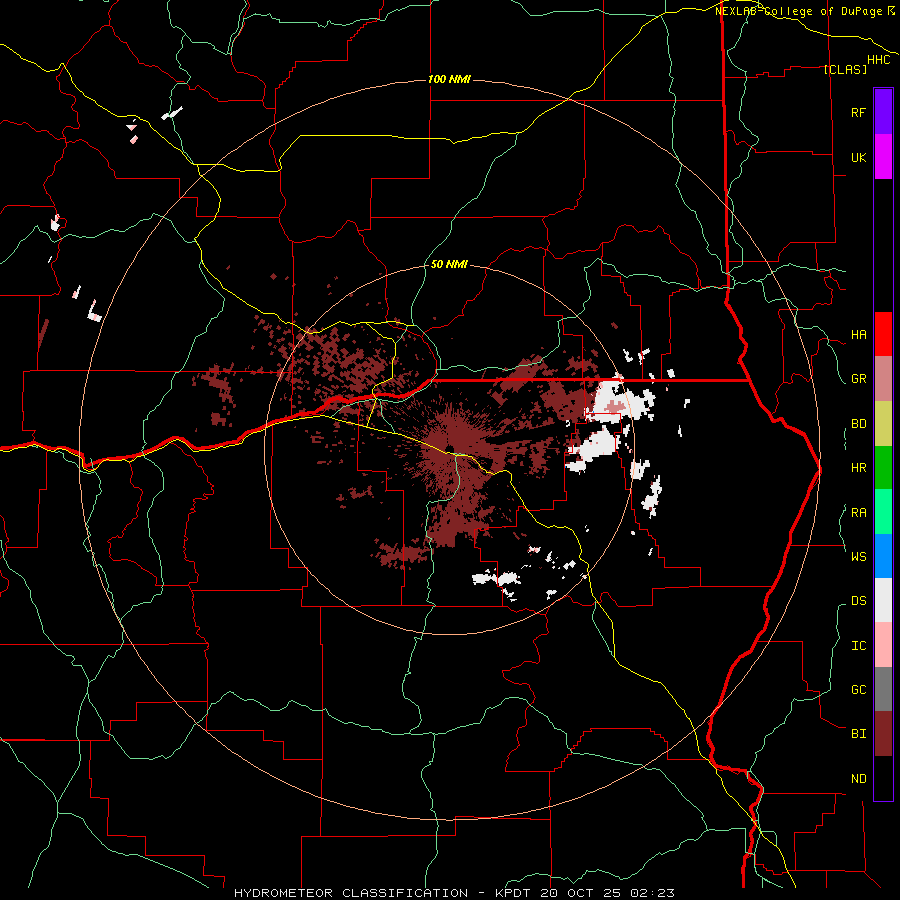The width and height of the screenshot is (900, 900).
Task: Click the 02:23 timestamp text
Action: tap(651, 893)
